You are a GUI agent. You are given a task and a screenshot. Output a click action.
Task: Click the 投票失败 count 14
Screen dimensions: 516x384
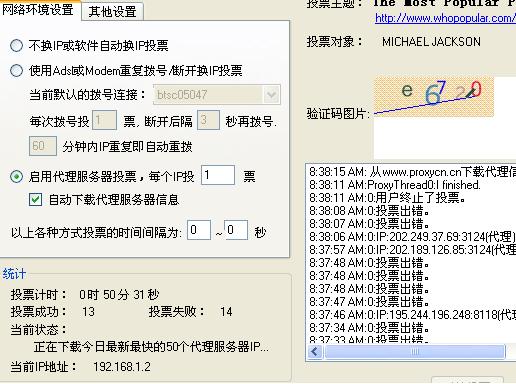coord(226,312)
